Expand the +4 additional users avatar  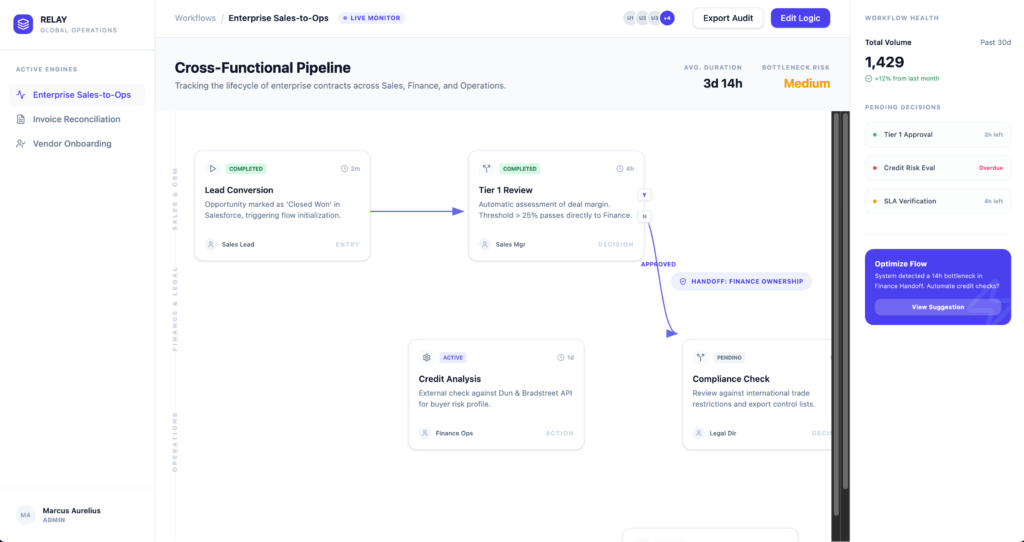[667, 18]
